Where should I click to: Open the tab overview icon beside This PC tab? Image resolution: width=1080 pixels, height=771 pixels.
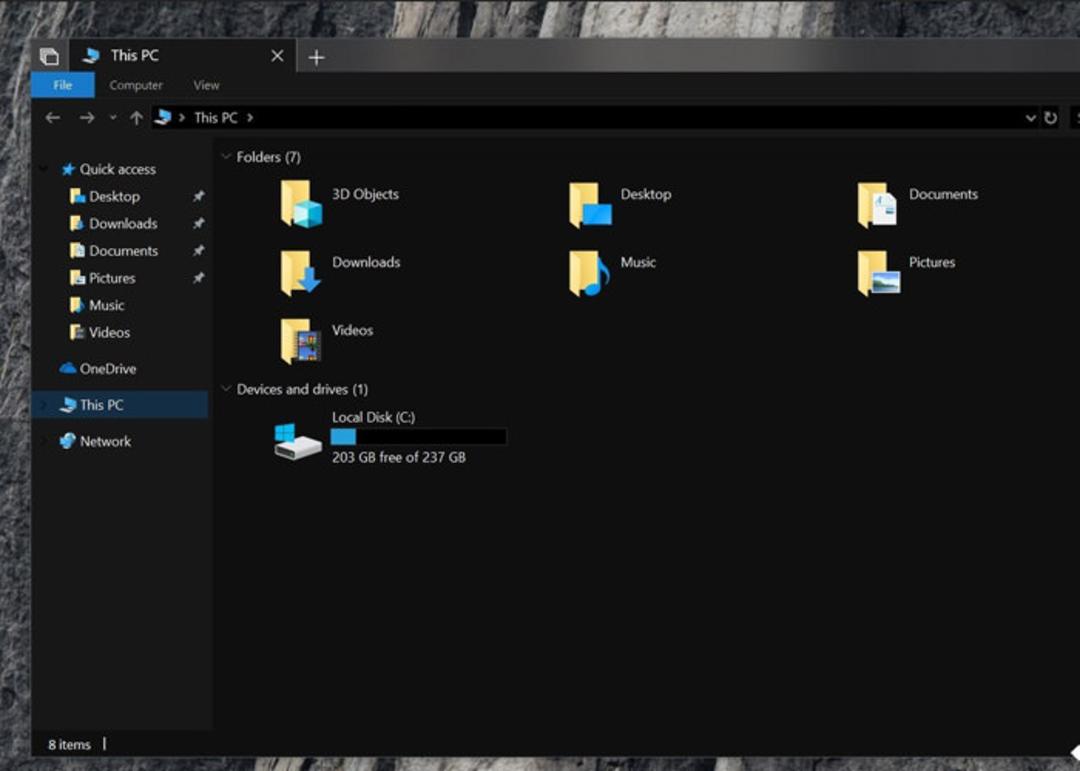(49, 56)
